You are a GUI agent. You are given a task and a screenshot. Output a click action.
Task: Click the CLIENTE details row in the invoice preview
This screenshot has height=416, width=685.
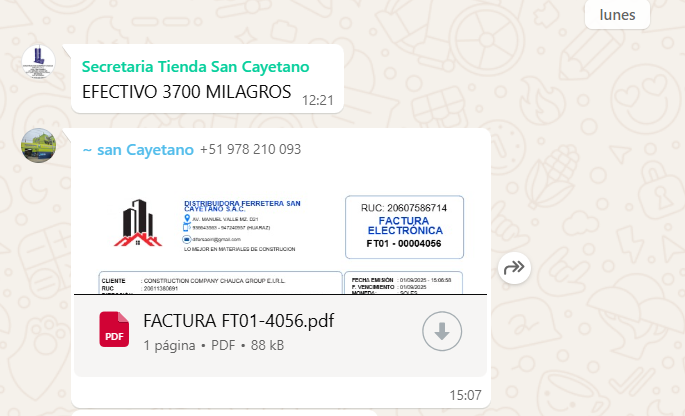click(221, 281)
